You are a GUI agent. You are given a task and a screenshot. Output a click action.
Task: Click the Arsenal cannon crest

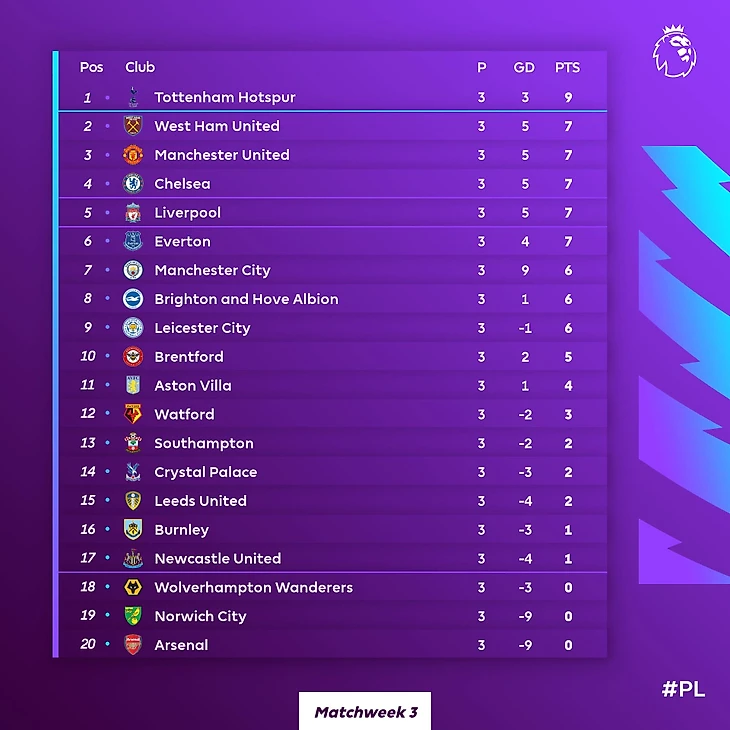point(133,645)
